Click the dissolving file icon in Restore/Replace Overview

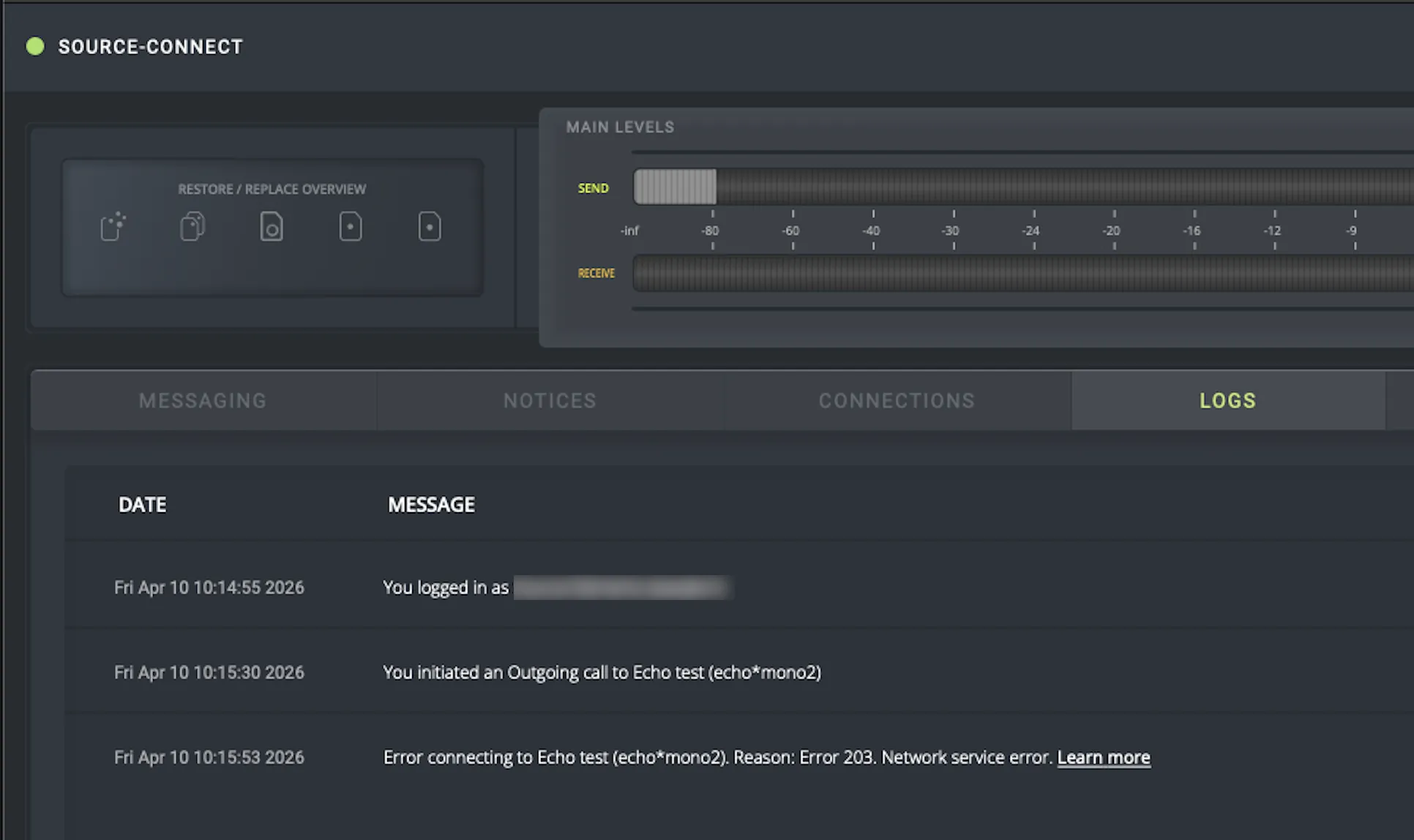[x=113, y=227]
